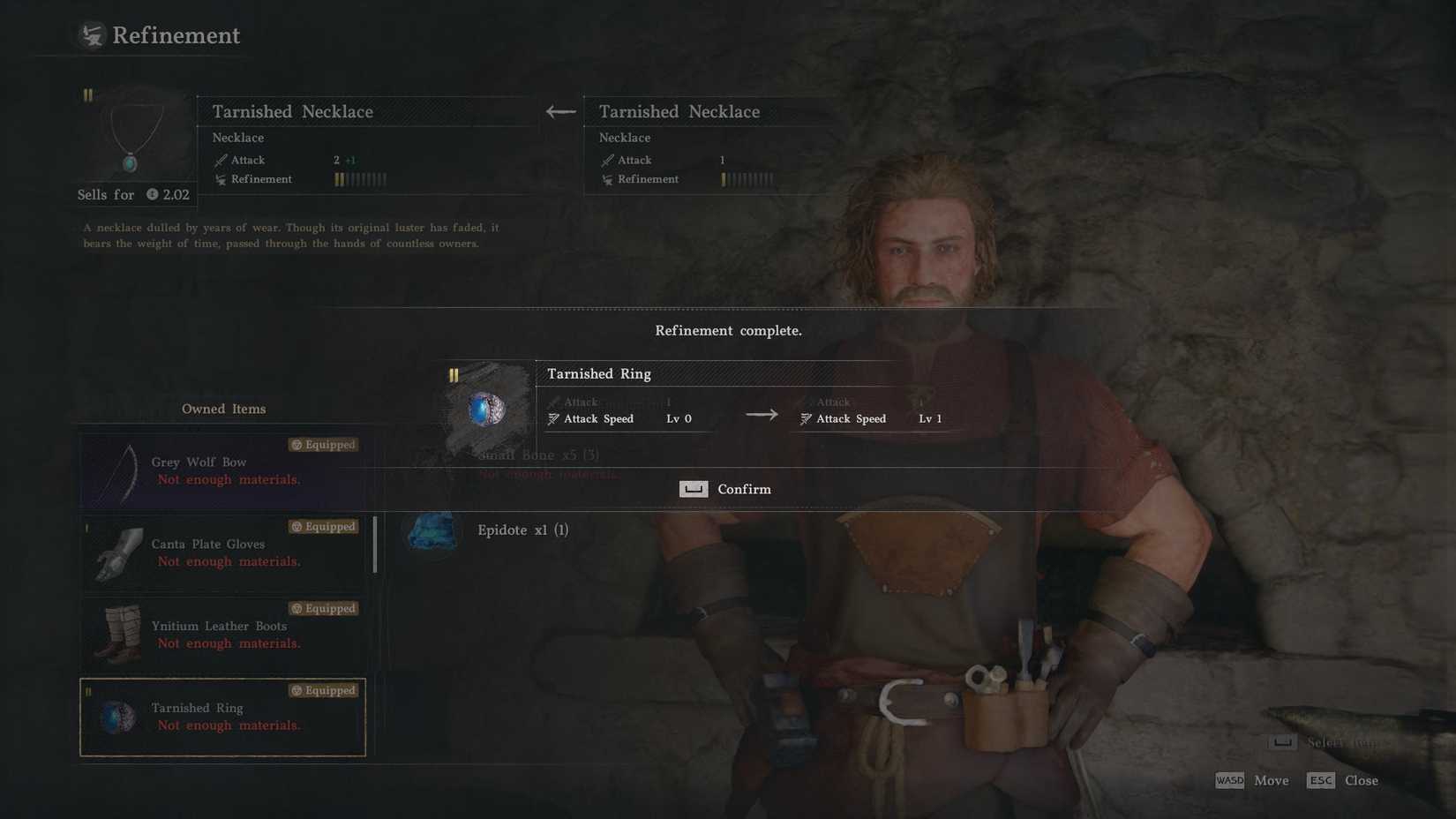1456x819 pixels.
Task: Click the spacebar key icon beside Confirm
Action: coord(694,489)
